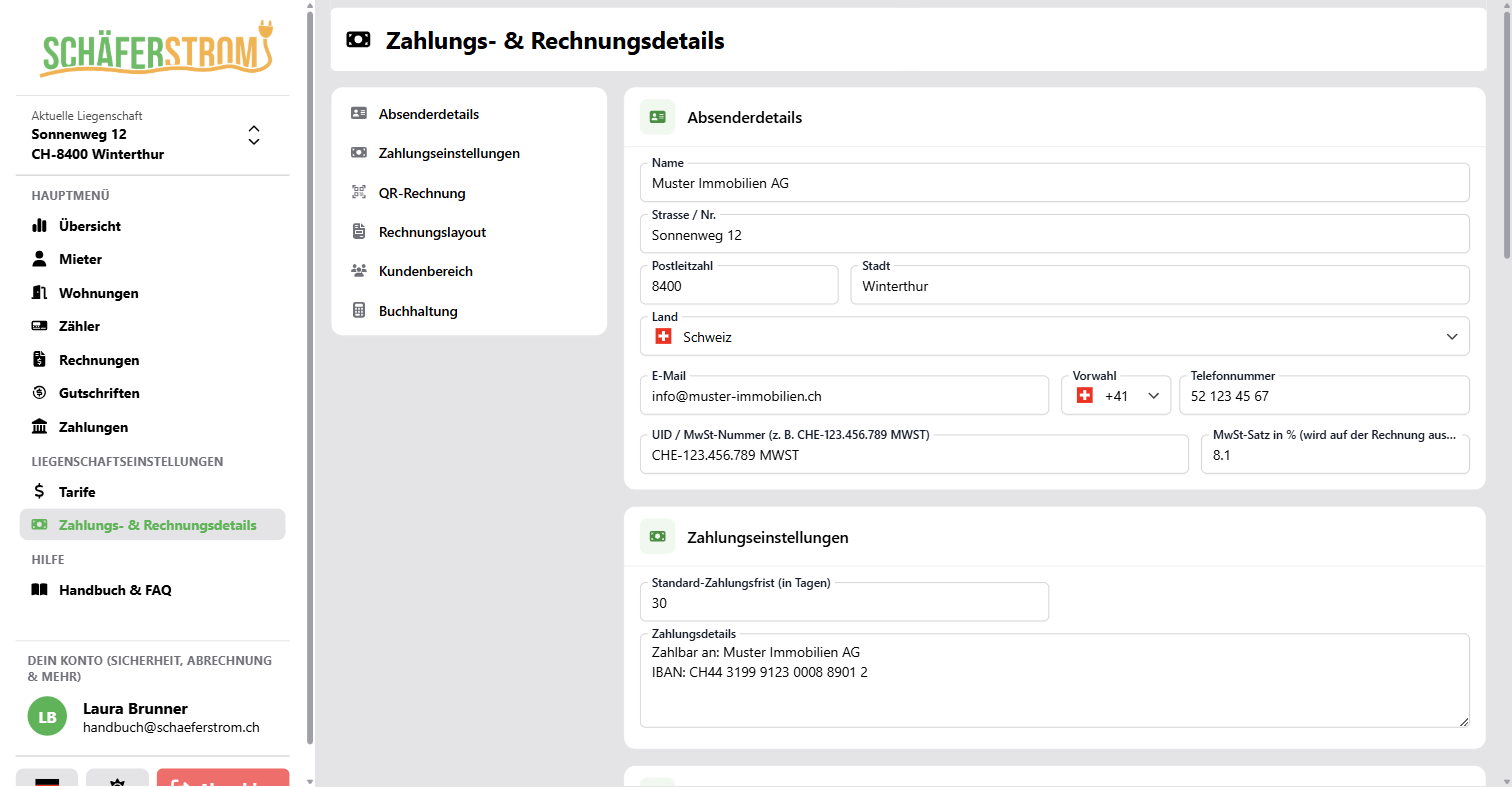This screenshot has height=787, width=1512.
Task: Click the green banknote icon in Zahlungseinstellungen card header
Action: [x=657, y=537]
